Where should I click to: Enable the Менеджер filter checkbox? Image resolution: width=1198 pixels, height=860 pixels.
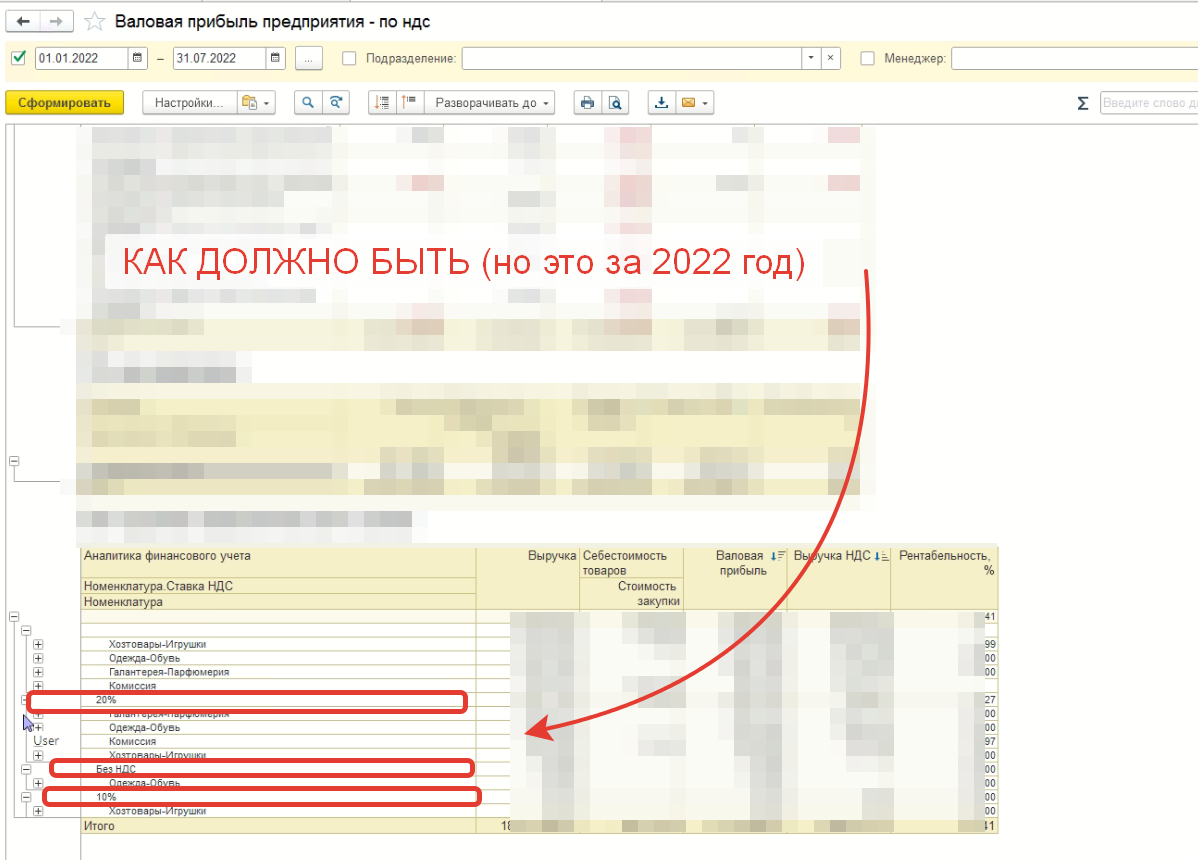click(x=867, y=58)
